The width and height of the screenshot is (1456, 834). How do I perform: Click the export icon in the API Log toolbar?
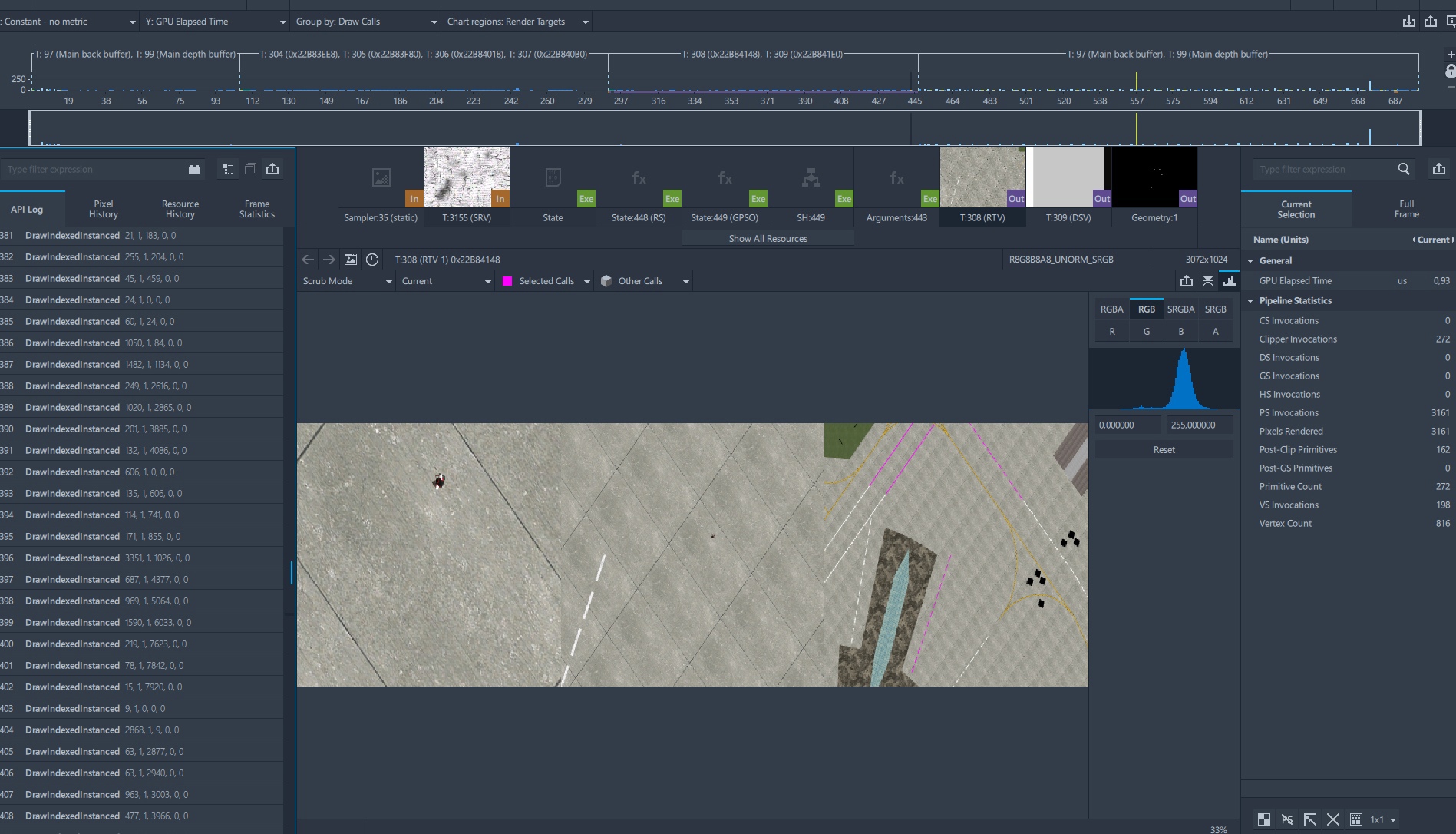click(x=272, y=169)
